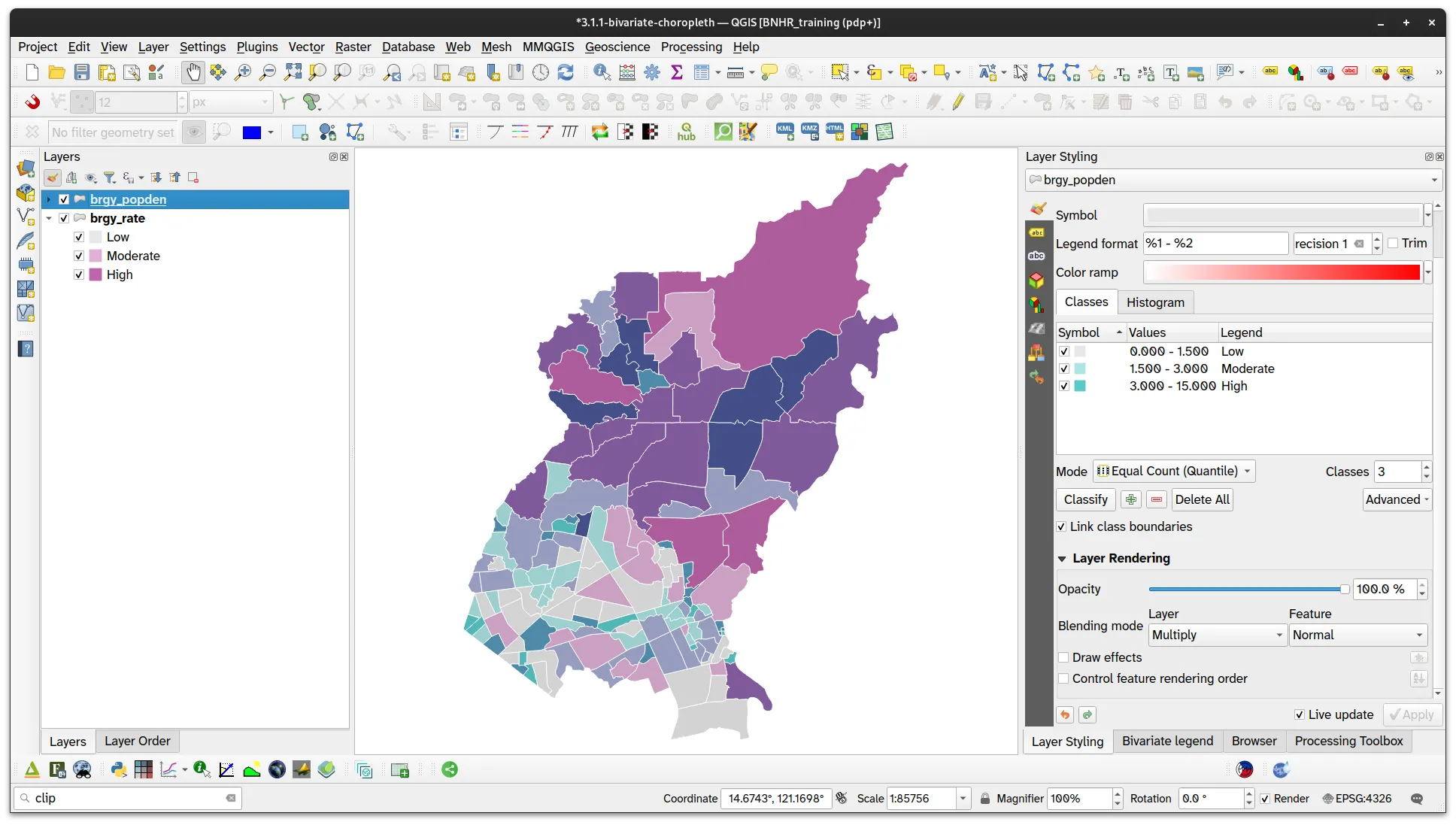Refresh the map canvas

click(566, 72)
